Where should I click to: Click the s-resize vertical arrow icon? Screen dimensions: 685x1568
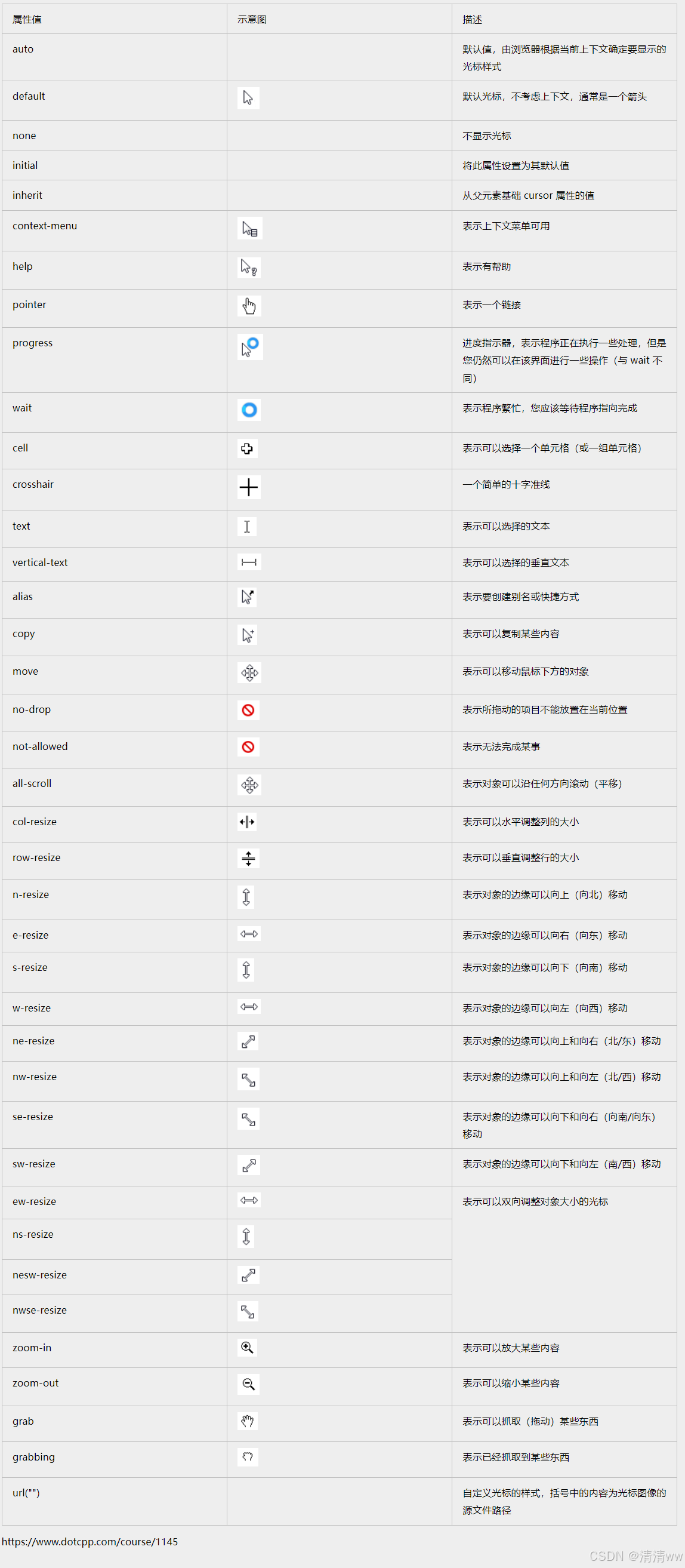[x=246, y=970]
